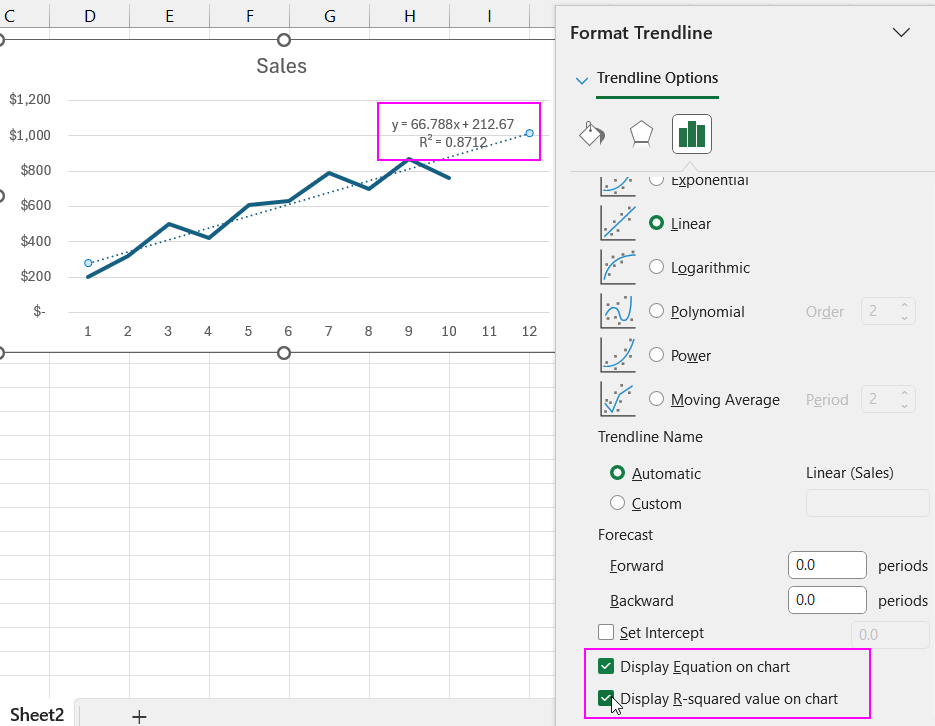
Task: Add a new sheet with plus button
Action: [x=139, y=715]
